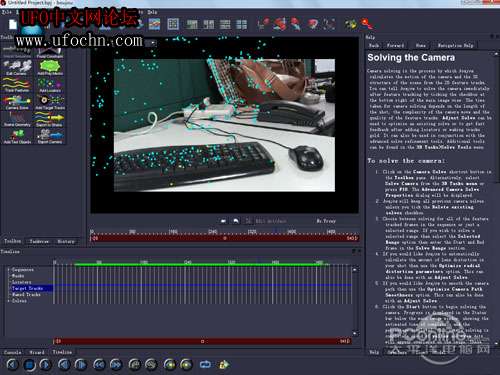Click the Camera Solve toolbox icon
The height and width of the screenshot is (375, 500).
coord(17,102)
